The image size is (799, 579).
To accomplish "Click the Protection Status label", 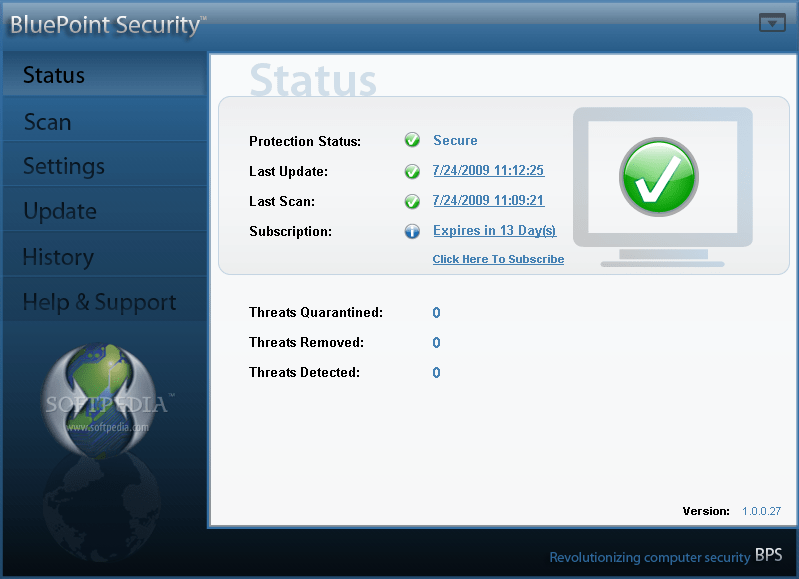I will point(305,141).
